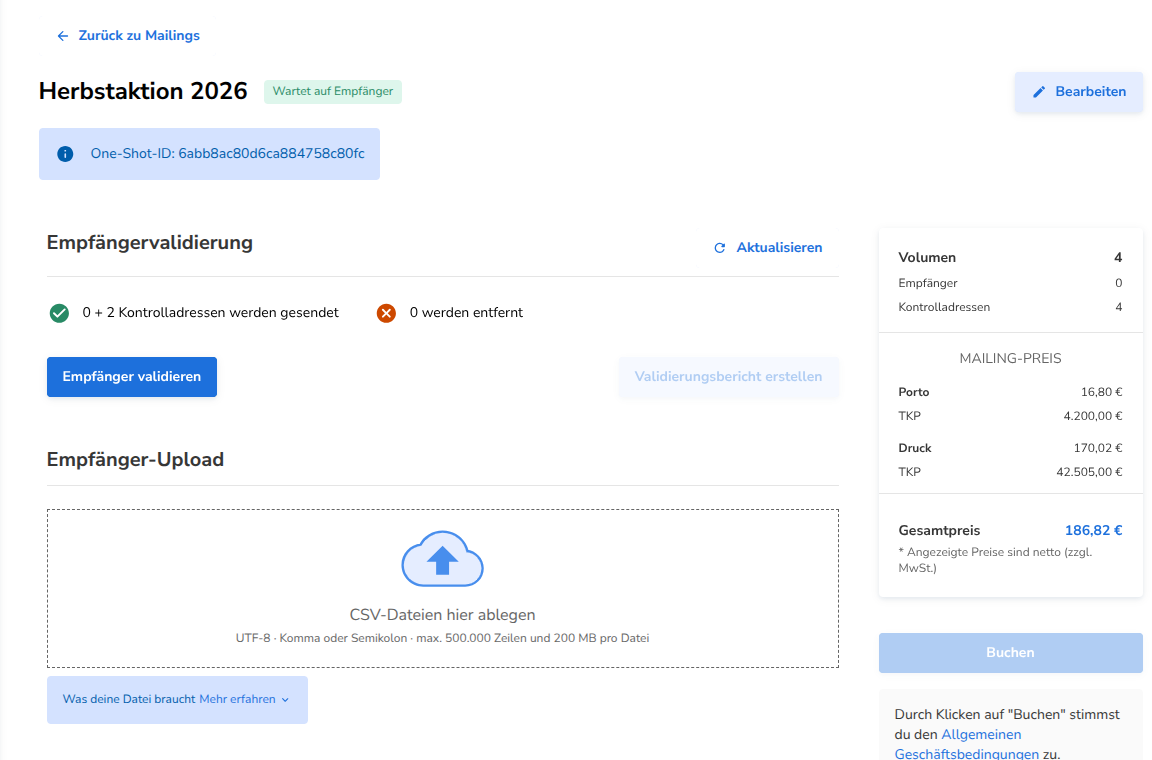Image resolution: width=1152 pixels, height=760 pixels.
Task: Click the CSV-Dateien hier ablegen drop zone
Action: [x=442, y=588]
